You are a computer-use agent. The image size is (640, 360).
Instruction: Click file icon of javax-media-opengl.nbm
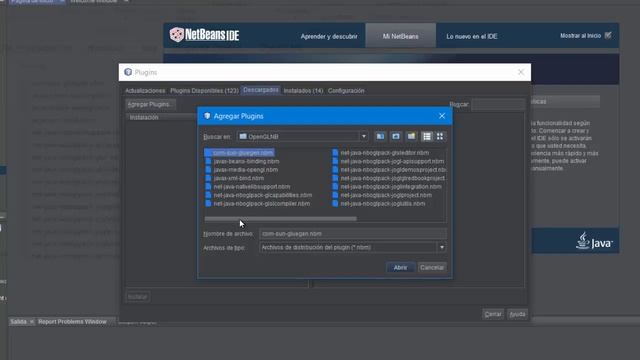point(208,170)
